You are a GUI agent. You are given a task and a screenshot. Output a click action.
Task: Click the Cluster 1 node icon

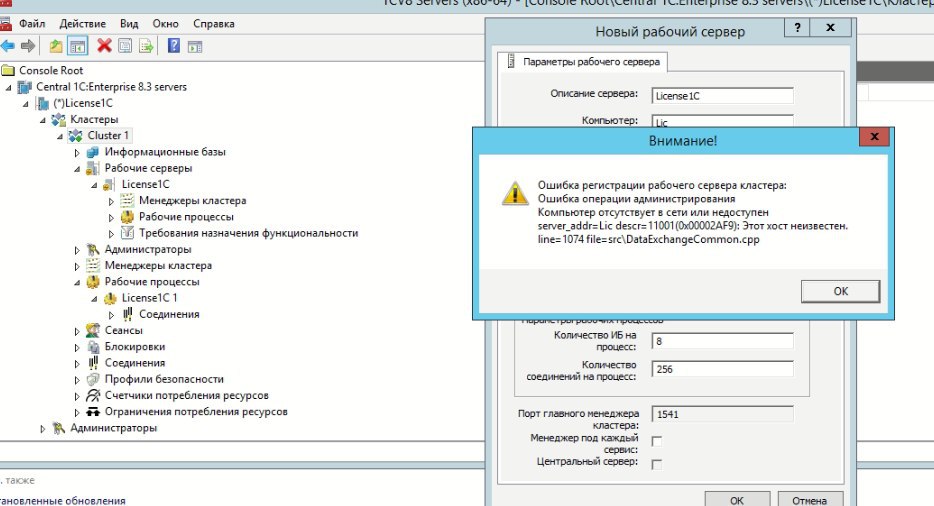tap(76, 136)
